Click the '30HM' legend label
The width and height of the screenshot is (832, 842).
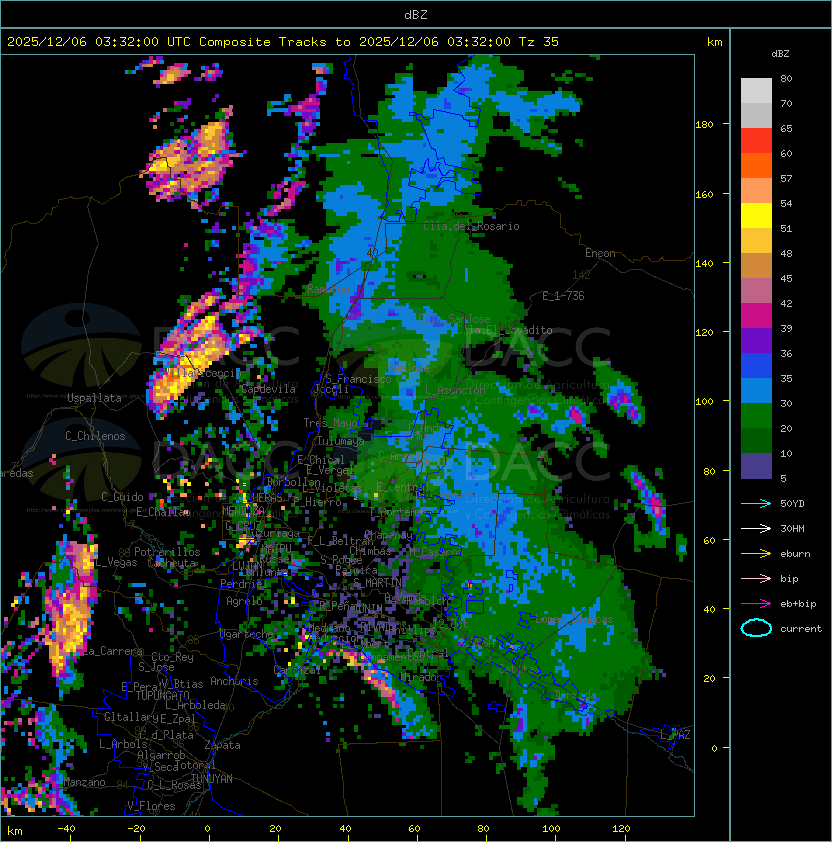[792, 528]
